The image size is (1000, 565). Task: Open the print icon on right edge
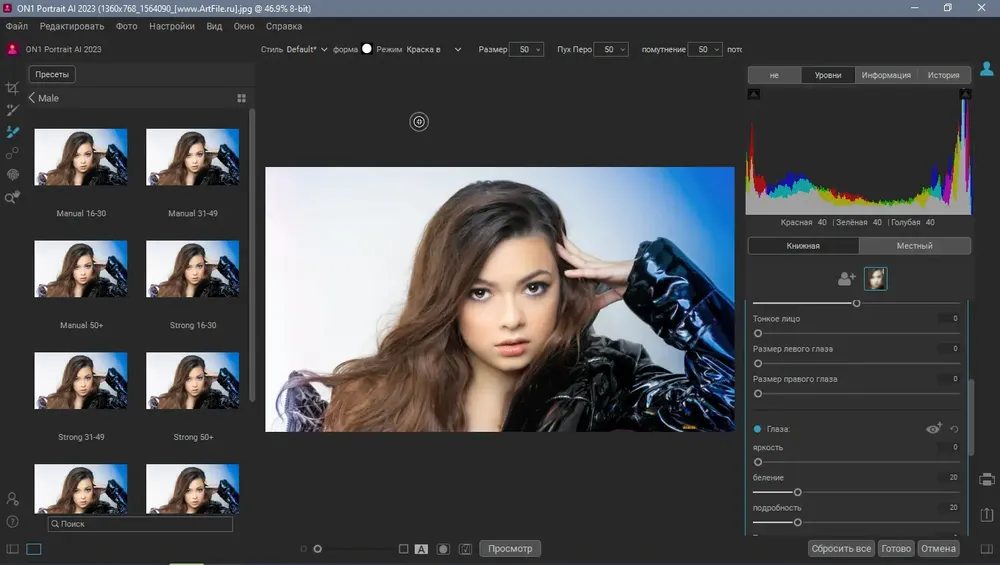[987, 479]
